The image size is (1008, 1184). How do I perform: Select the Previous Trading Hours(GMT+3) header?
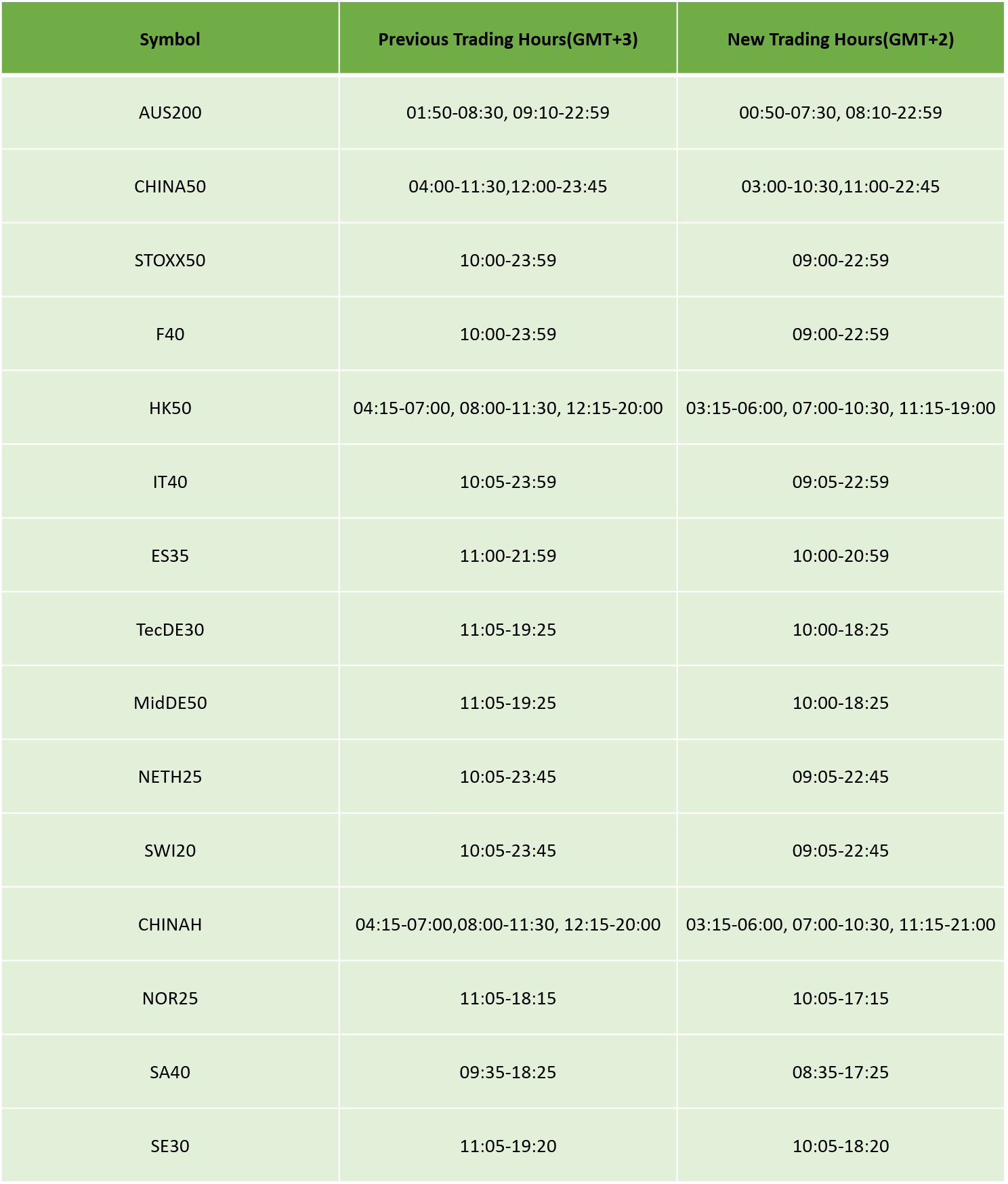(x=508, y=39)
